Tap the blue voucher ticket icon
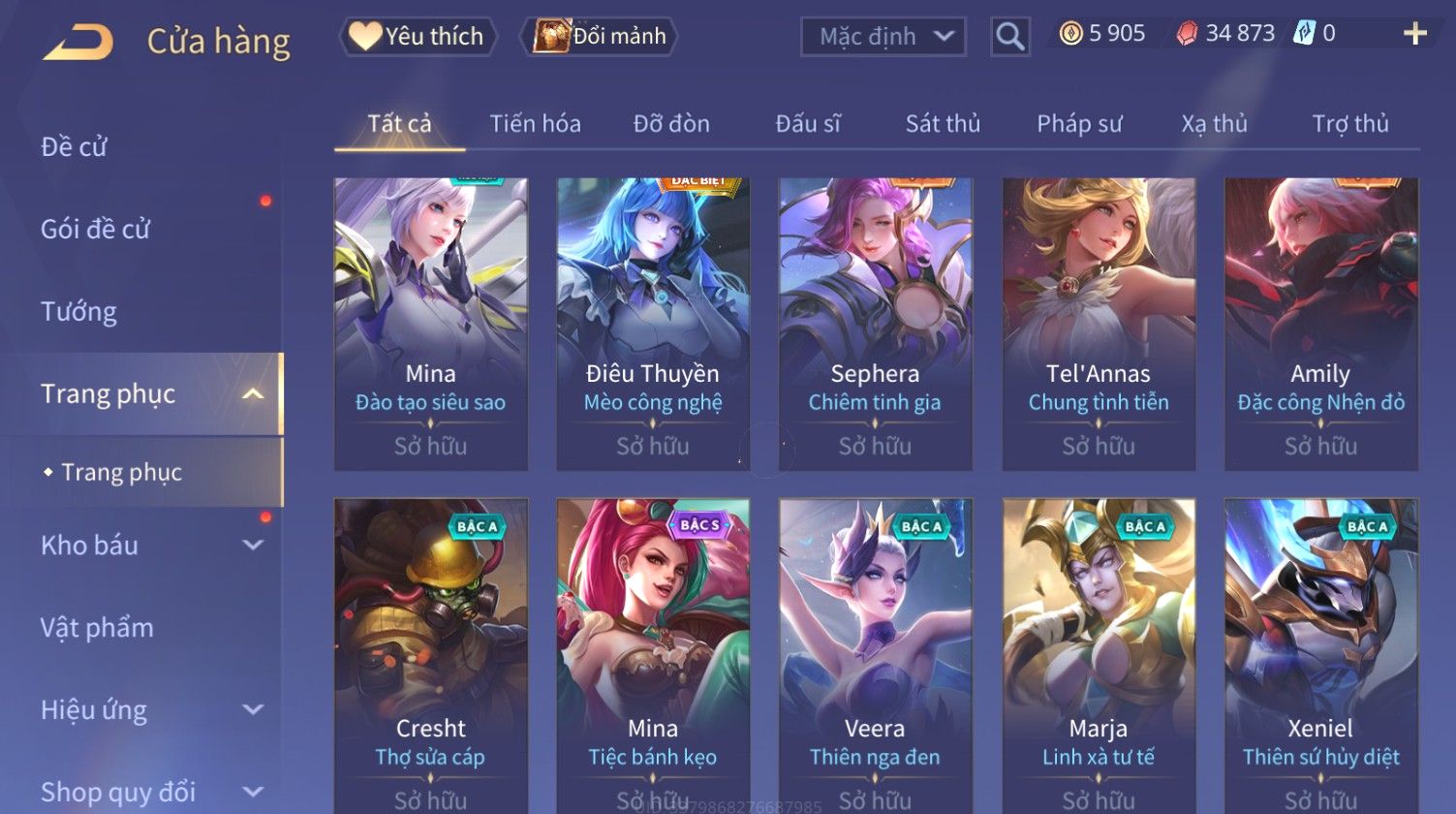Viewport: 1456px width, 814px height. point(1304,34)
